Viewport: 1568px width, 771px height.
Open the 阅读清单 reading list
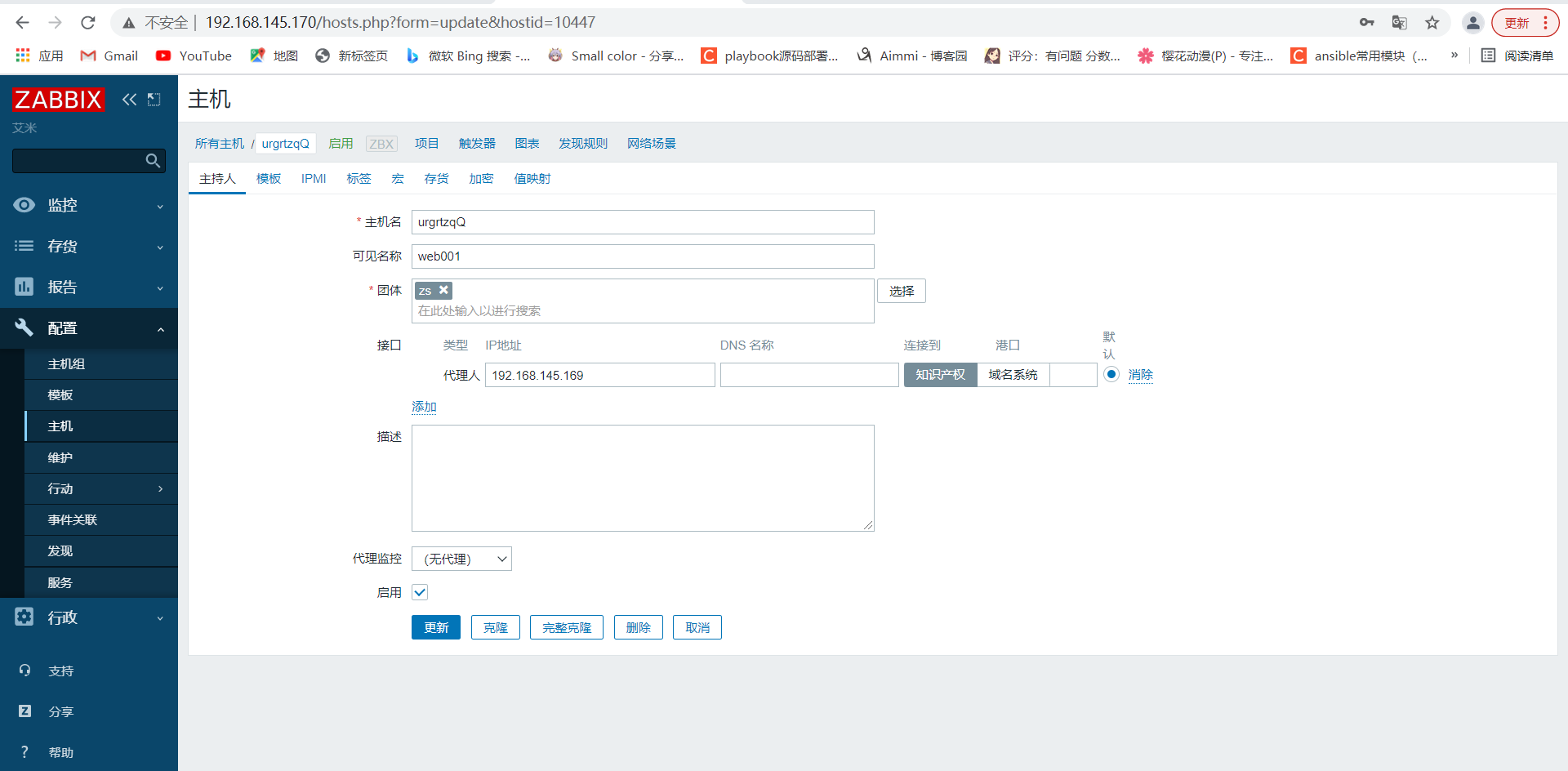coord(1517,56)
